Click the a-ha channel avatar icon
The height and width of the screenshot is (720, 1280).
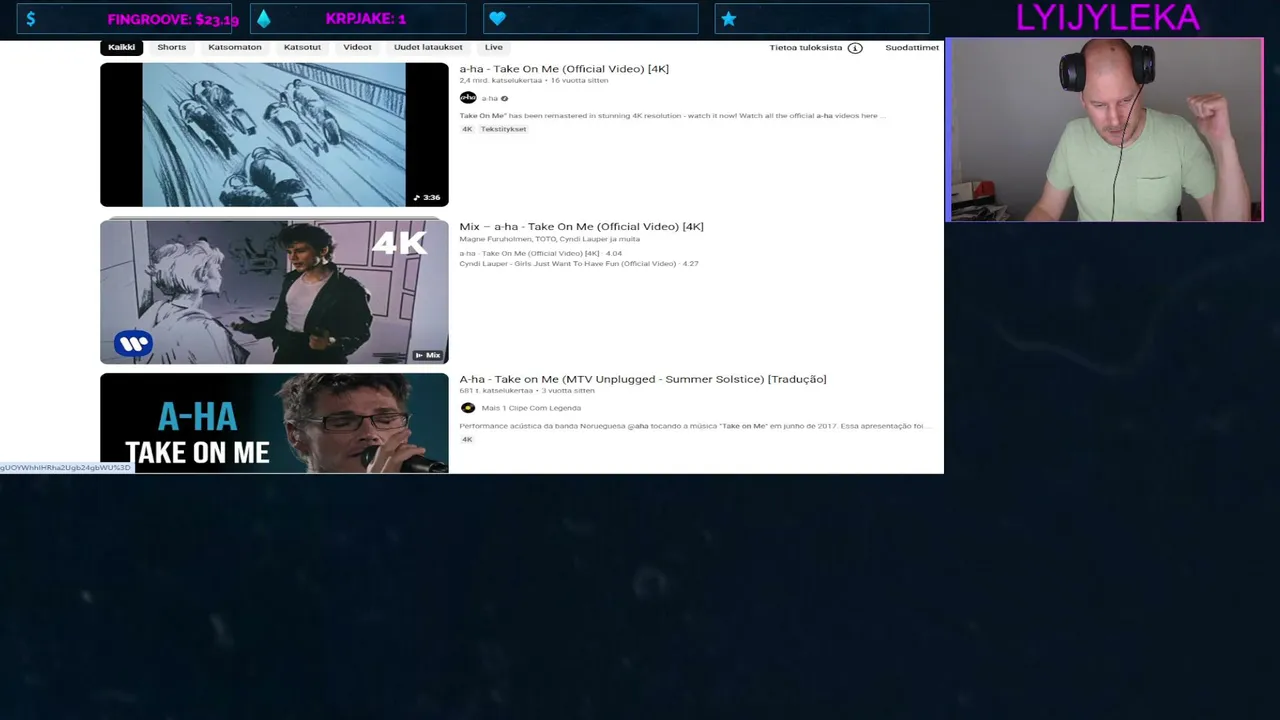click(x=468, y=98)
